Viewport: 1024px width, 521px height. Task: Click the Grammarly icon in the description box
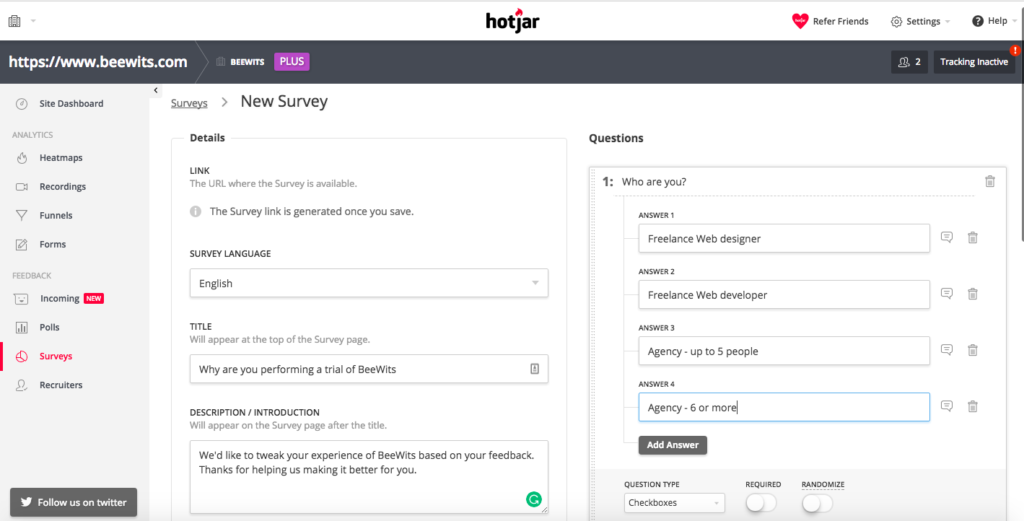point(534,498)
